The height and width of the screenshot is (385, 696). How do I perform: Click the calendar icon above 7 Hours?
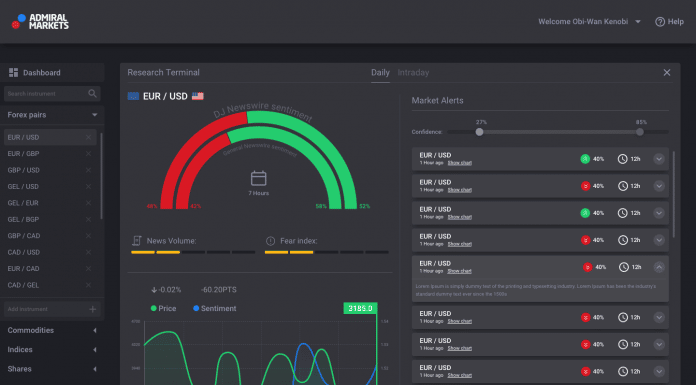tap(258, 178)
